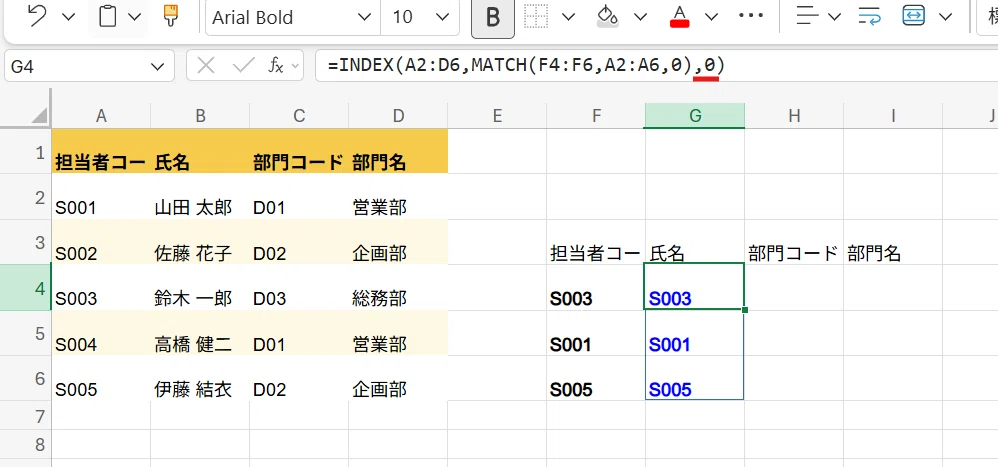Click cell containing 鈴木 一郎
This screenshot has width=998, height=467.
coord(200,288)
